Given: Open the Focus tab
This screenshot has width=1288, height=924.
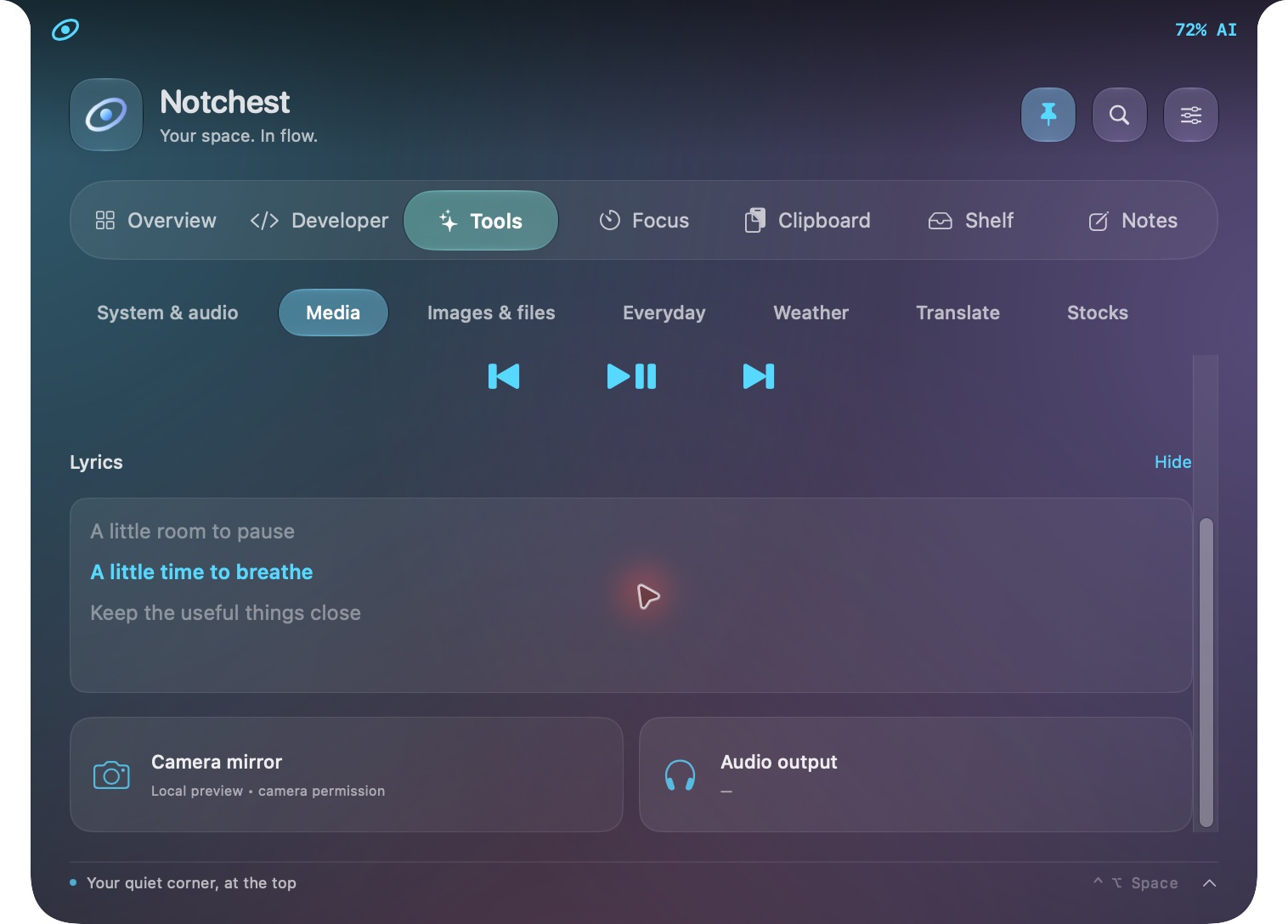Looking at the screenshot, I should 644,221.
